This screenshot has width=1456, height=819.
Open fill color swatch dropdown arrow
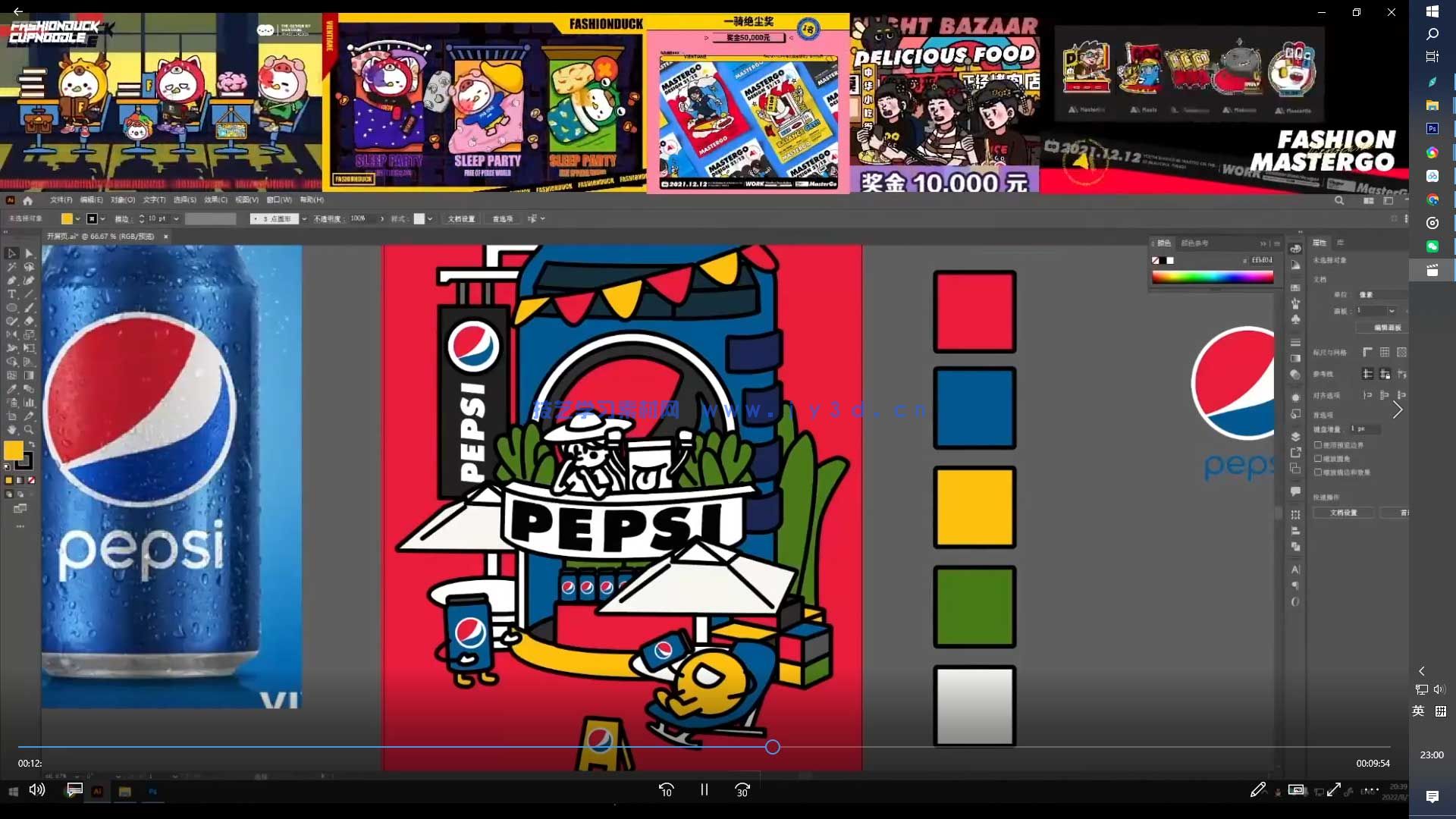(x=77, y=219)
